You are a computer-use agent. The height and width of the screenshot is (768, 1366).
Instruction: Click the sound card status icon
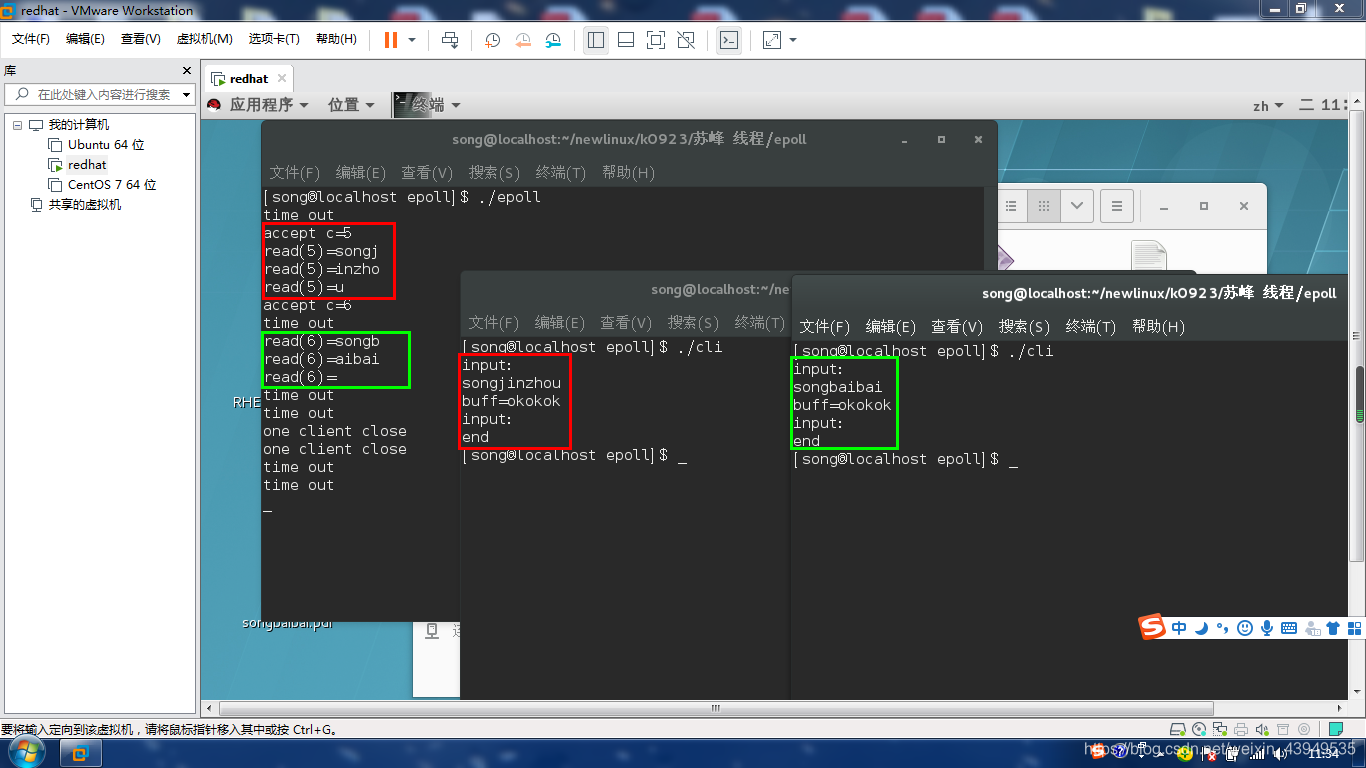1261,730
